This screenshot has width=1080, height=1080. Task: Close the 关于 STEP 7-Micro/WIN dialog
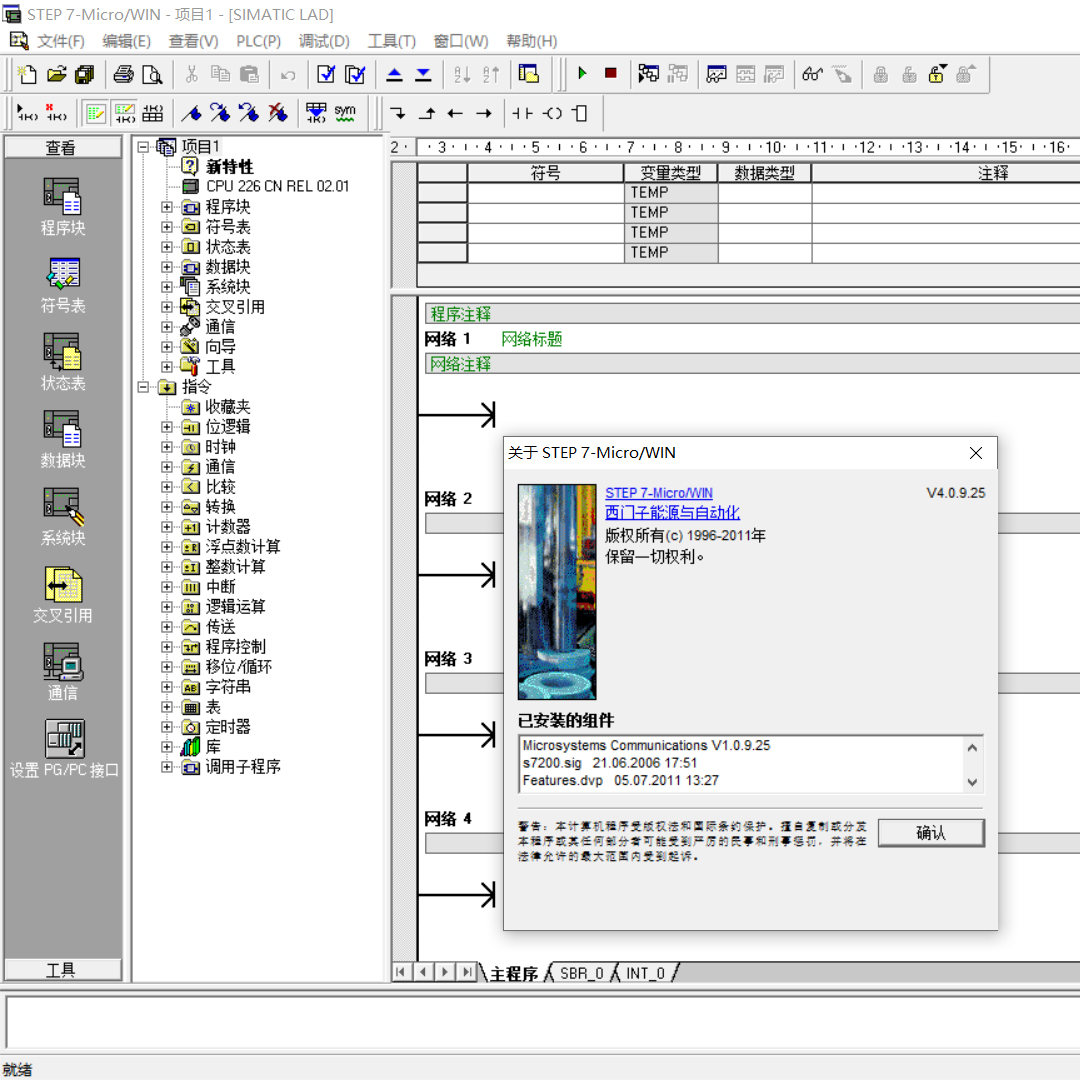click(x=975, y=453)
